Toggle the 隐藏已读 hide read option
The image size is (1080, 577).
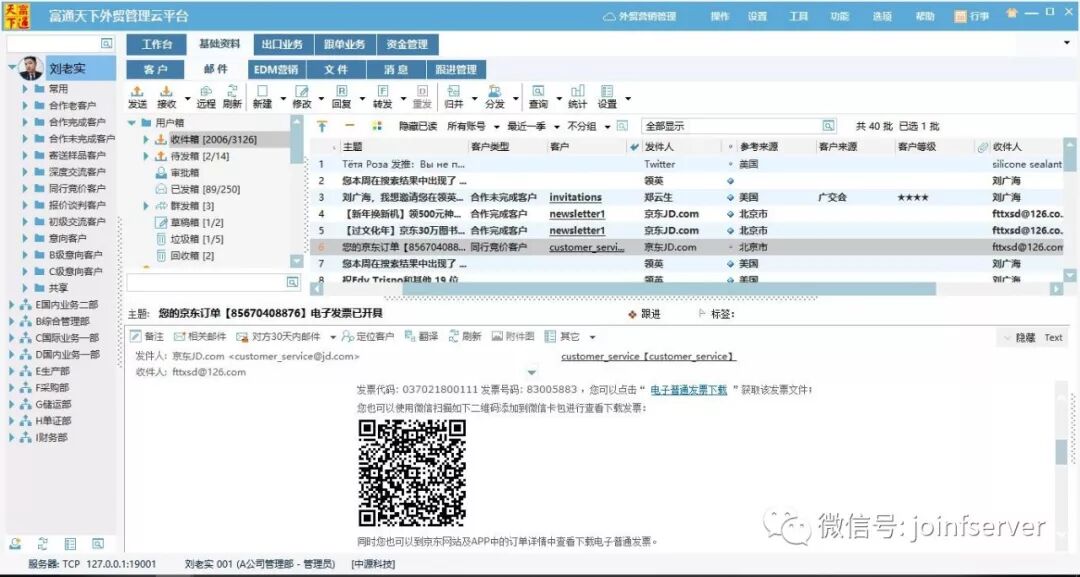(x=418, y=126)
